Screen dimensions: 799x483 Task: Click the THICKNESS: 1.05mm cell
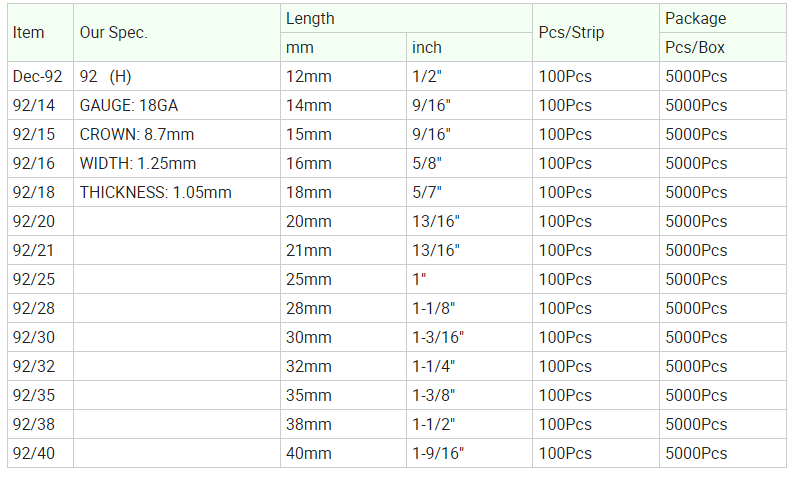click(177, 193)
